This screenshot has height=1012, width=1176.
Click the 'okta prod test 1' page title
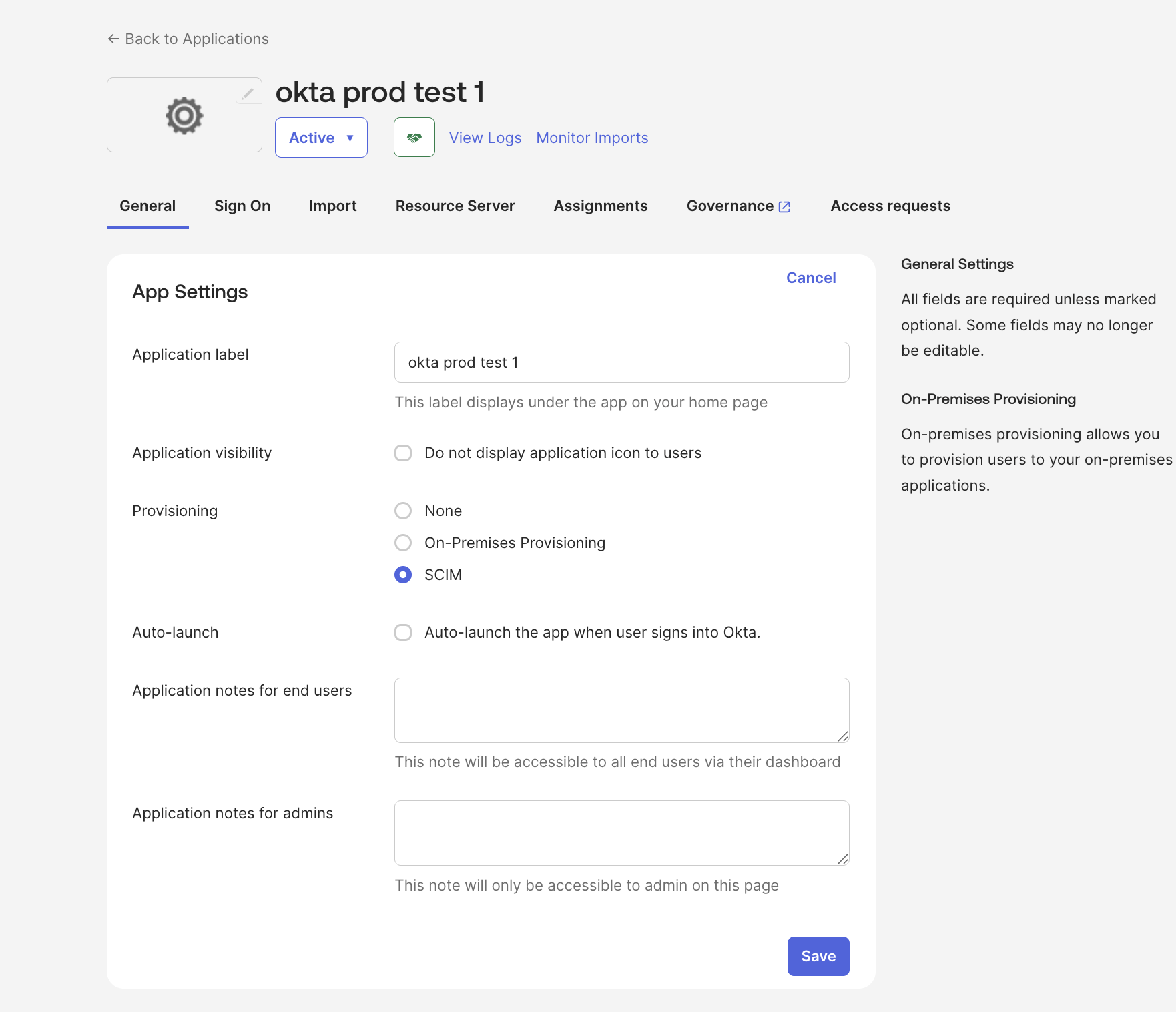point(380,92)
